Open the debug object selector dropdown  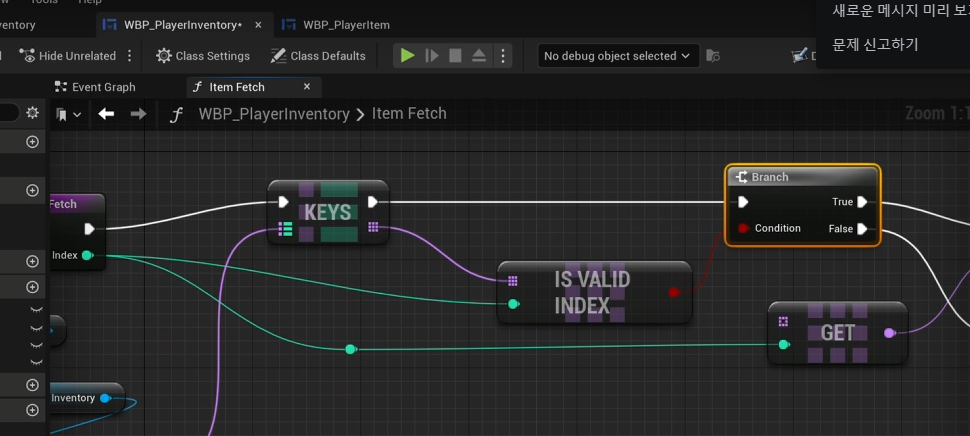click(x=618, y=56)
